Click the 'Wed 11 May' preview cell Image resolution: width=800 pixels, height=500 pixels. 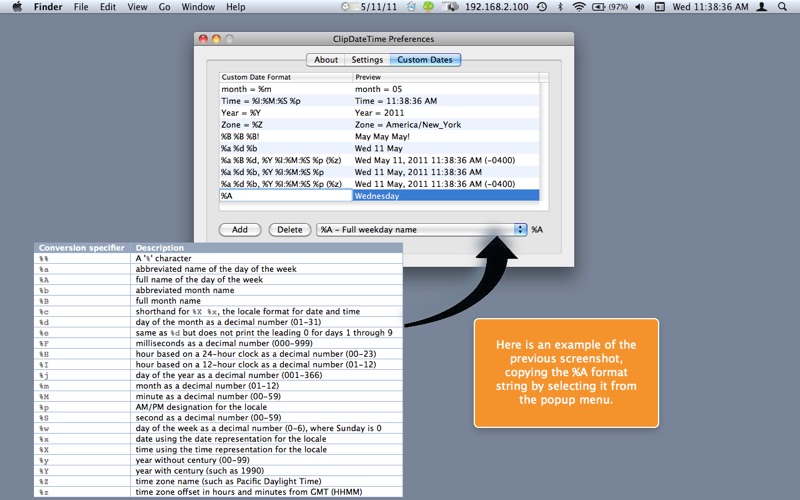[x=445, y=148]
